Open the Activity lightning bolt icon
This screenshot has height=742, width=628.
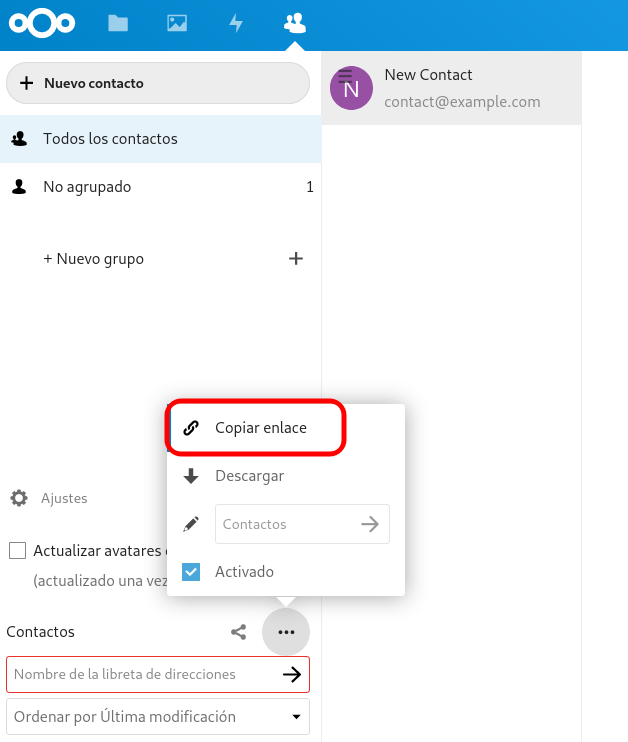pos(236,23)
